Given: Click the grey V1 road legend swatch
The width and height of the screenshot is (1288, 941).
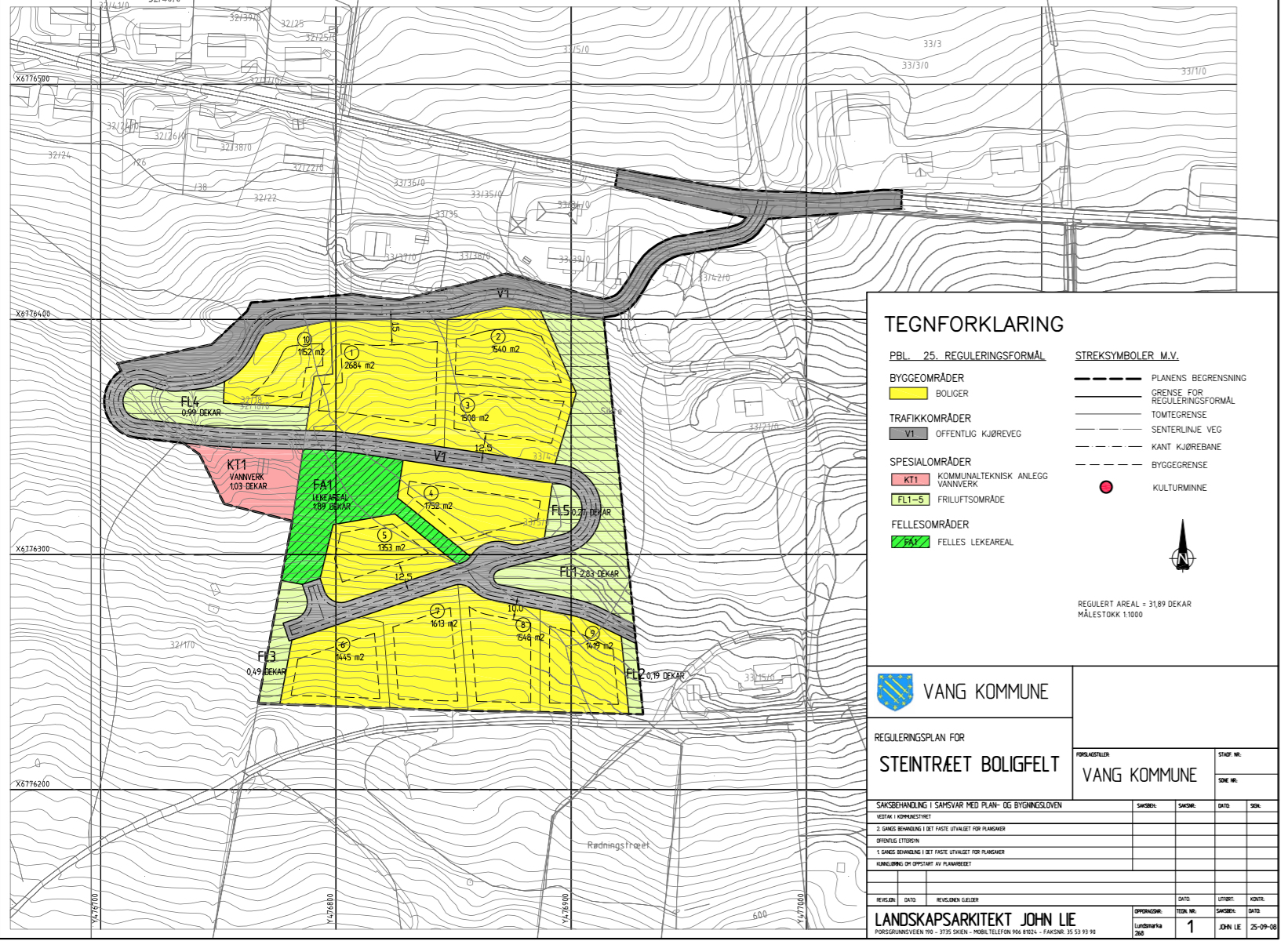Looking at the screenshot, I should pyautogui.click(x=908, y=434).
